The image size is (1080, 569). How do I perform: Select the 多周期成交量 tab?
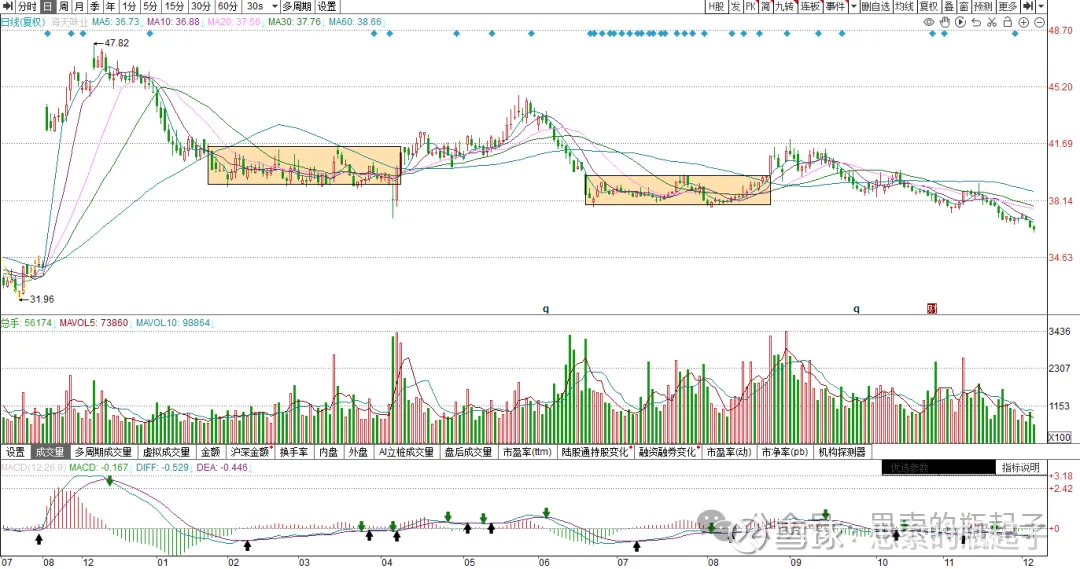coord(103,452)
